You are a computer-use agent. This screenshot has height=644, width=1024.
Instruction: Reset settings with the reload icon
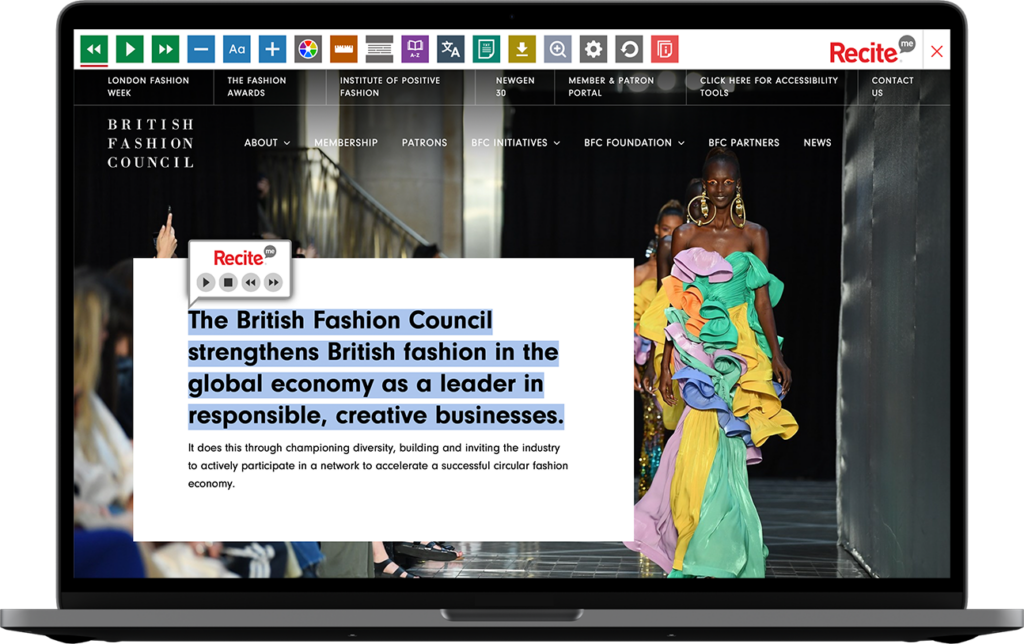(x=629, y=49)
